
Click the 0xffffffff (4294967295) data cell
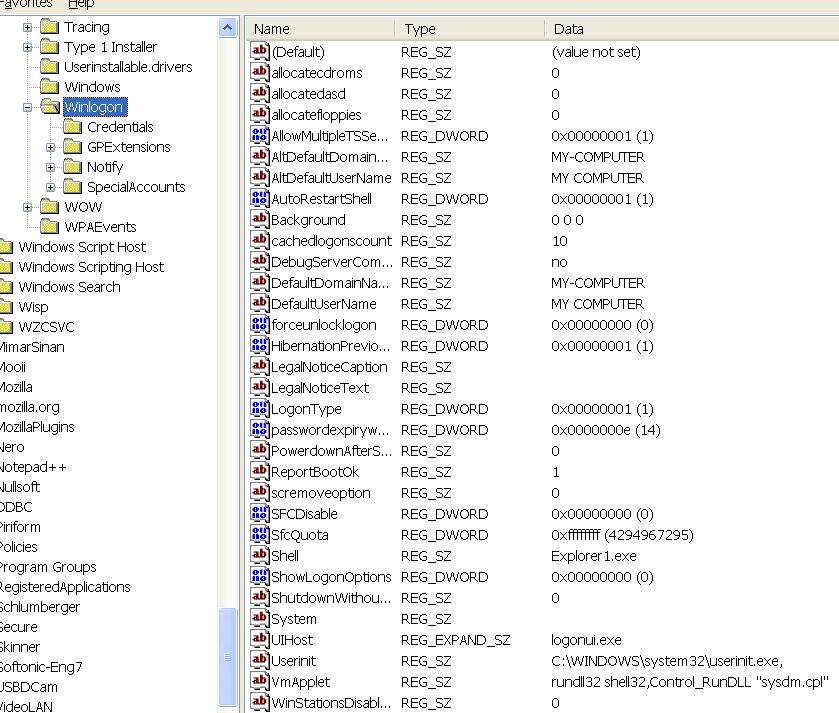pyautogui.click(x=622, y=535)
